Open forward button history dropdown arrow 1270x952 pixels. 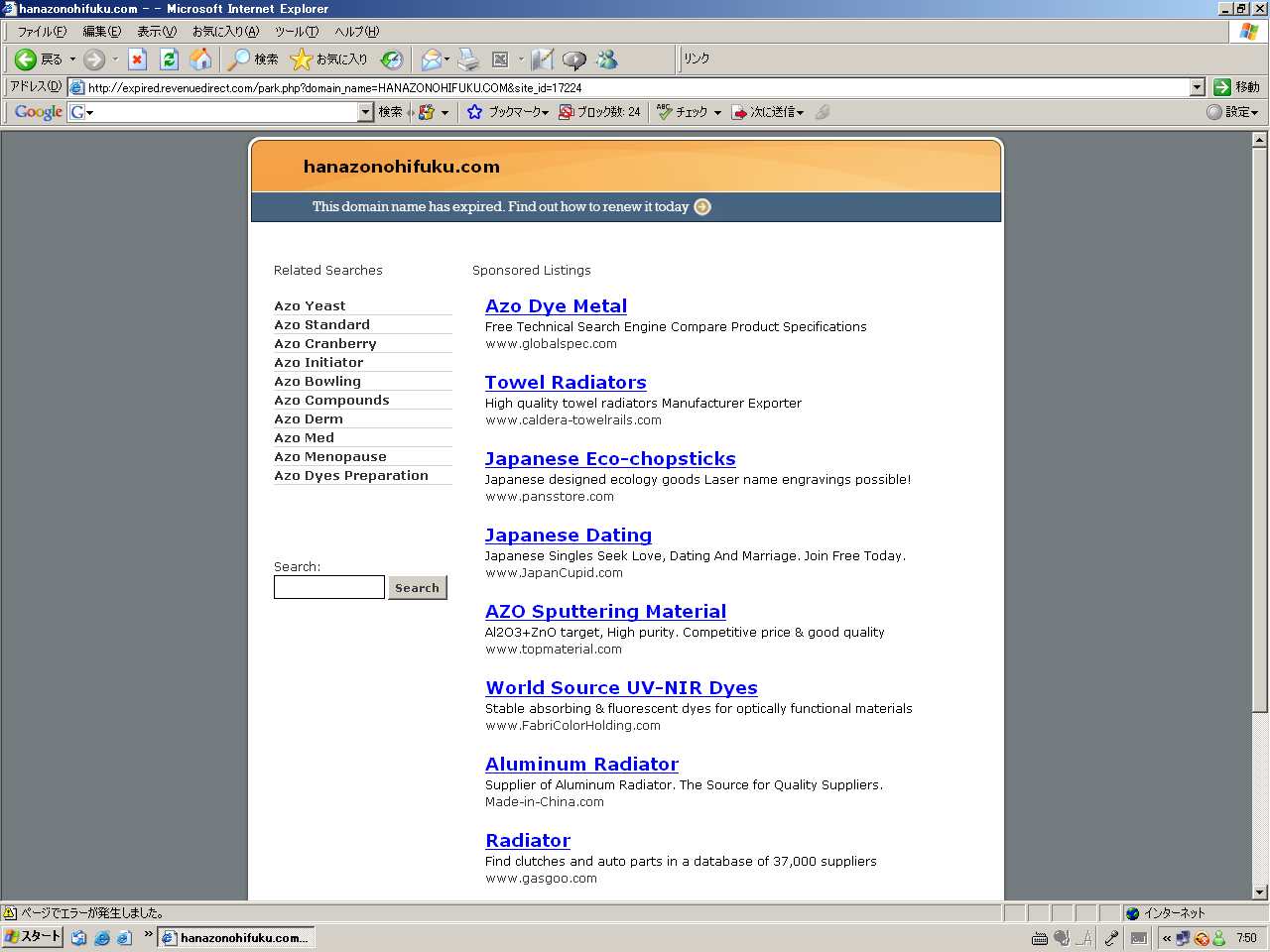(x=115, y=59)
